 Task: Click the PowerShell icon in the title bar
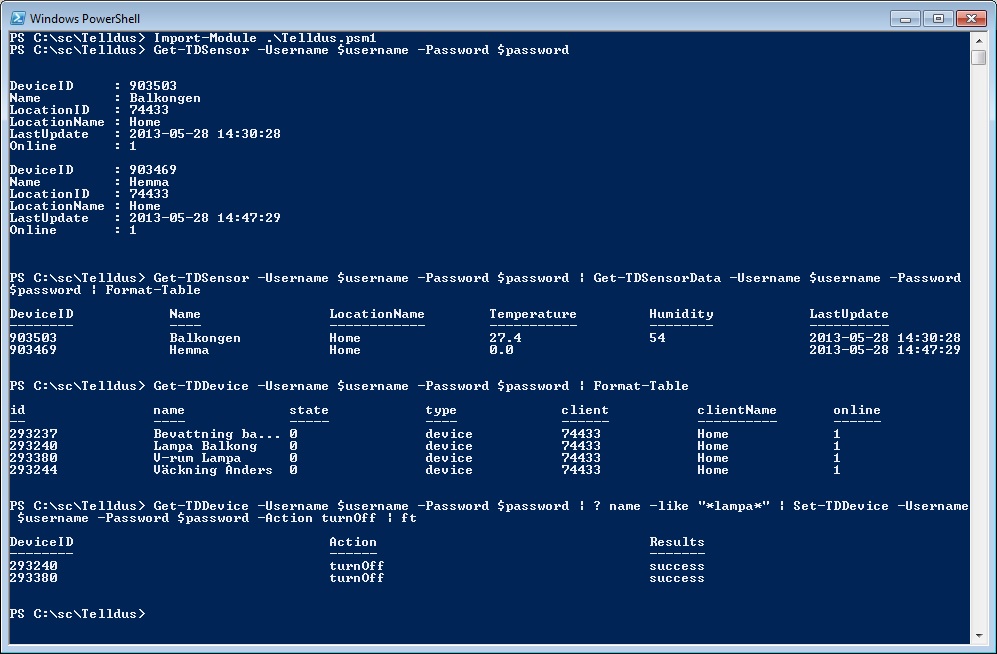(x=18, y=18)
